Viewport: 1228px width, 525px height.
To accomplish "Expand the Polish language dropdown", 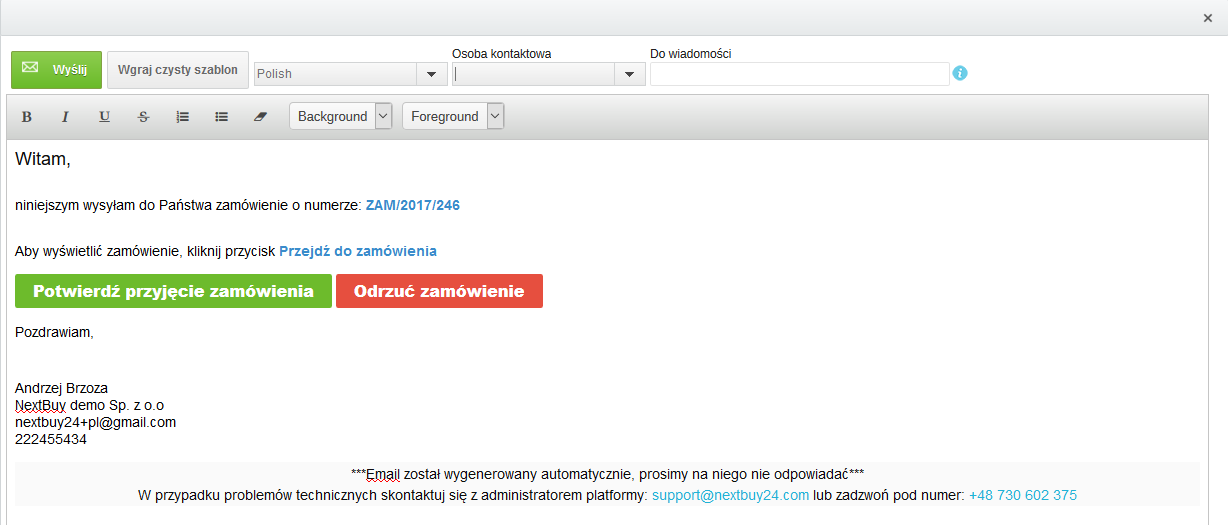I will (431, 74).
